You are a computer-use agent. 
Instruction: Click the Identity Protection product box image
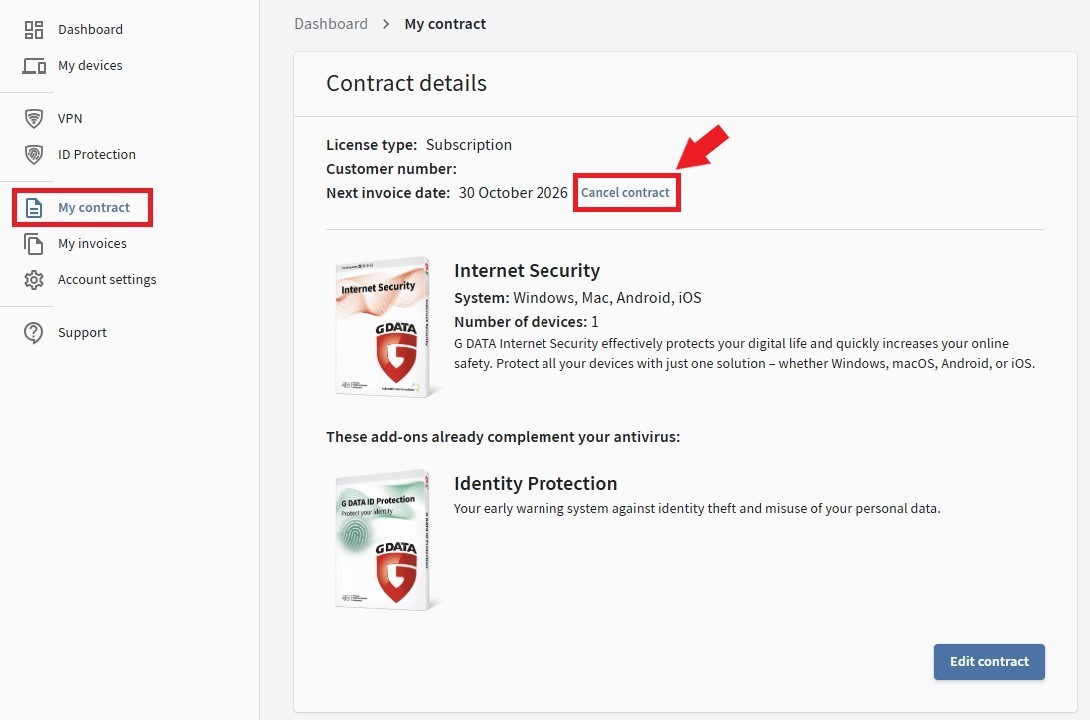384,540
